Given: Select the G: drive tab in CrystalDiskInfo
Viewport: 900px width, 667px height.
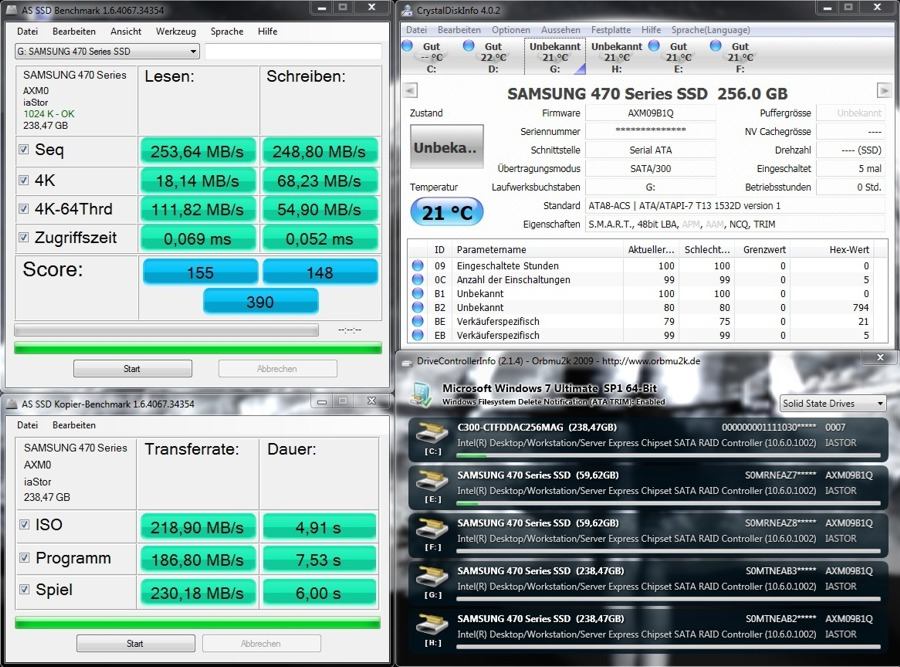Looking at the screenshot, I should (x=554, y=57).
